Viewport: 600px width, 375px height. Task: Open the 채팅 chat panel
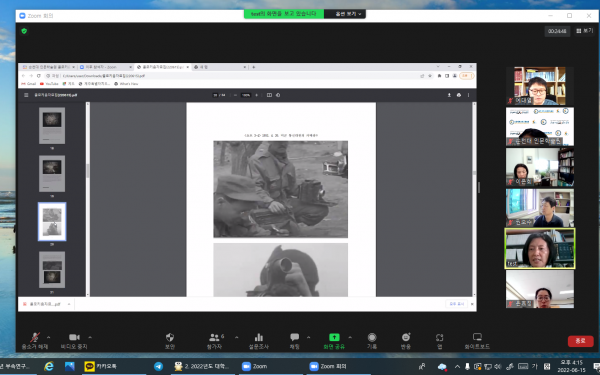(294, 341)
